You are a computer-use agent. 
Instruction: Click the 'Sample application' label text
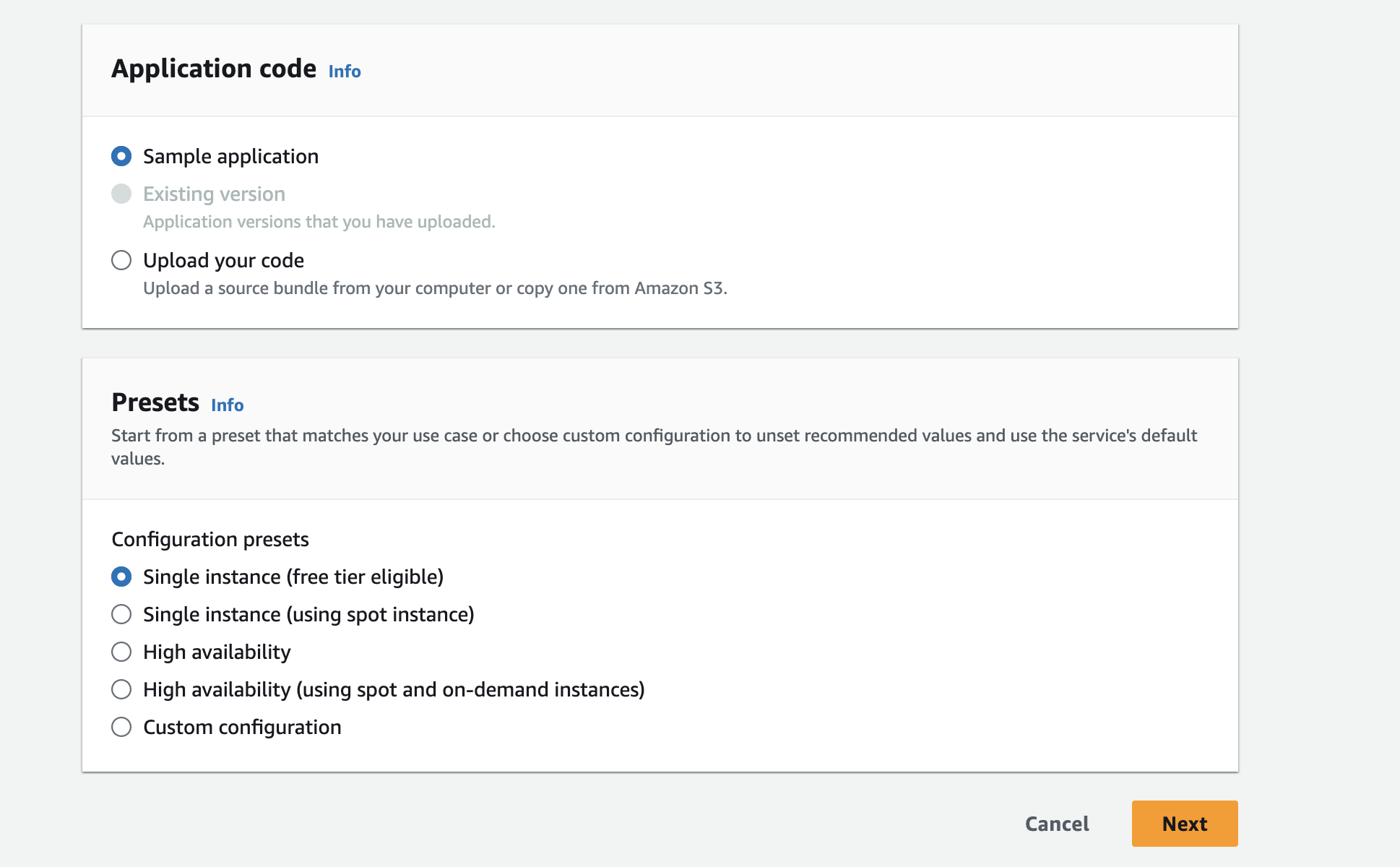(x=230, y=156)
